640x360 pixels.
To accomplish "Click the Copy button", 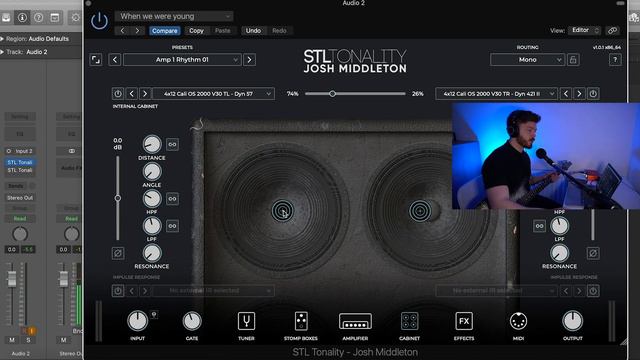I will coord(196,31).
